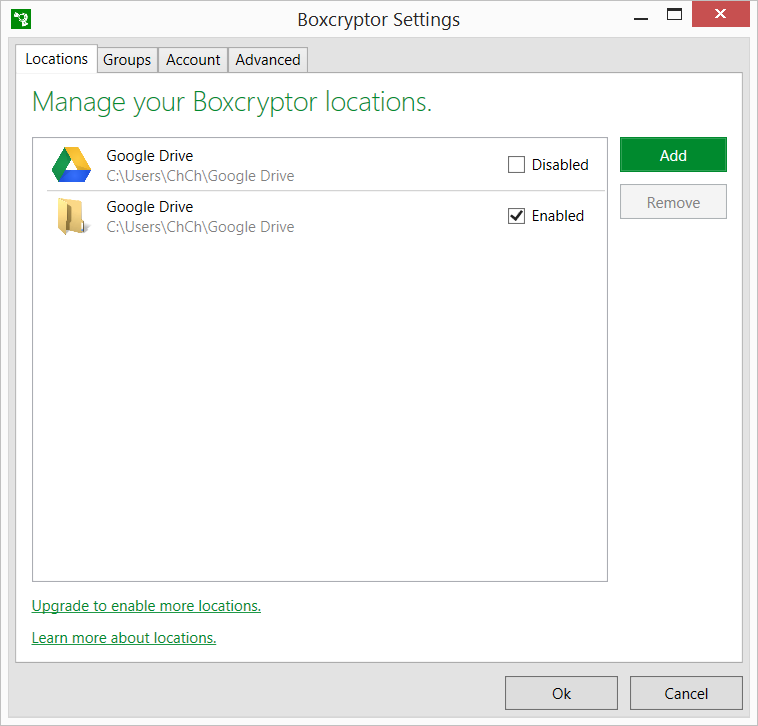The height and width of the screenshot is (726, 758).
Task: Click the Google Drive name beside the folder icon
Action: point(149,207)
